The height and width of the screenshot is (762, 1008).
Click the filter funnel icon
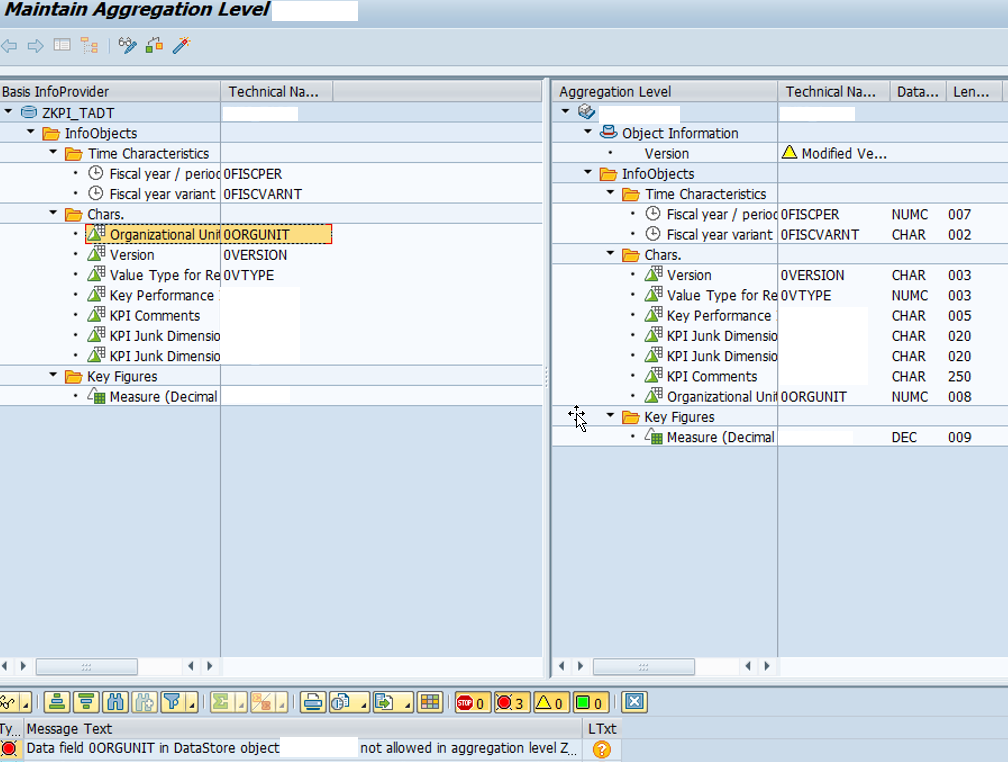[172, 702]
